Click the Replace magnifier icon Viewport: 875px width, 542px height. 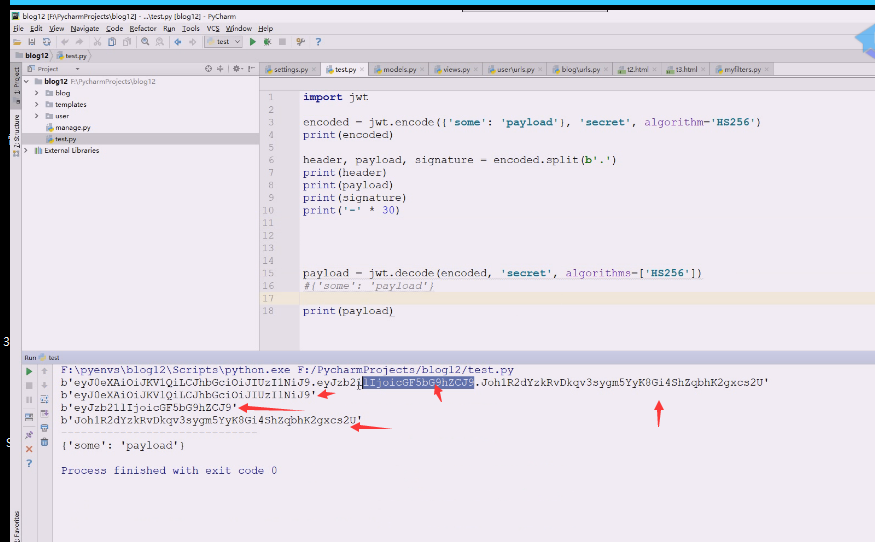160,42
